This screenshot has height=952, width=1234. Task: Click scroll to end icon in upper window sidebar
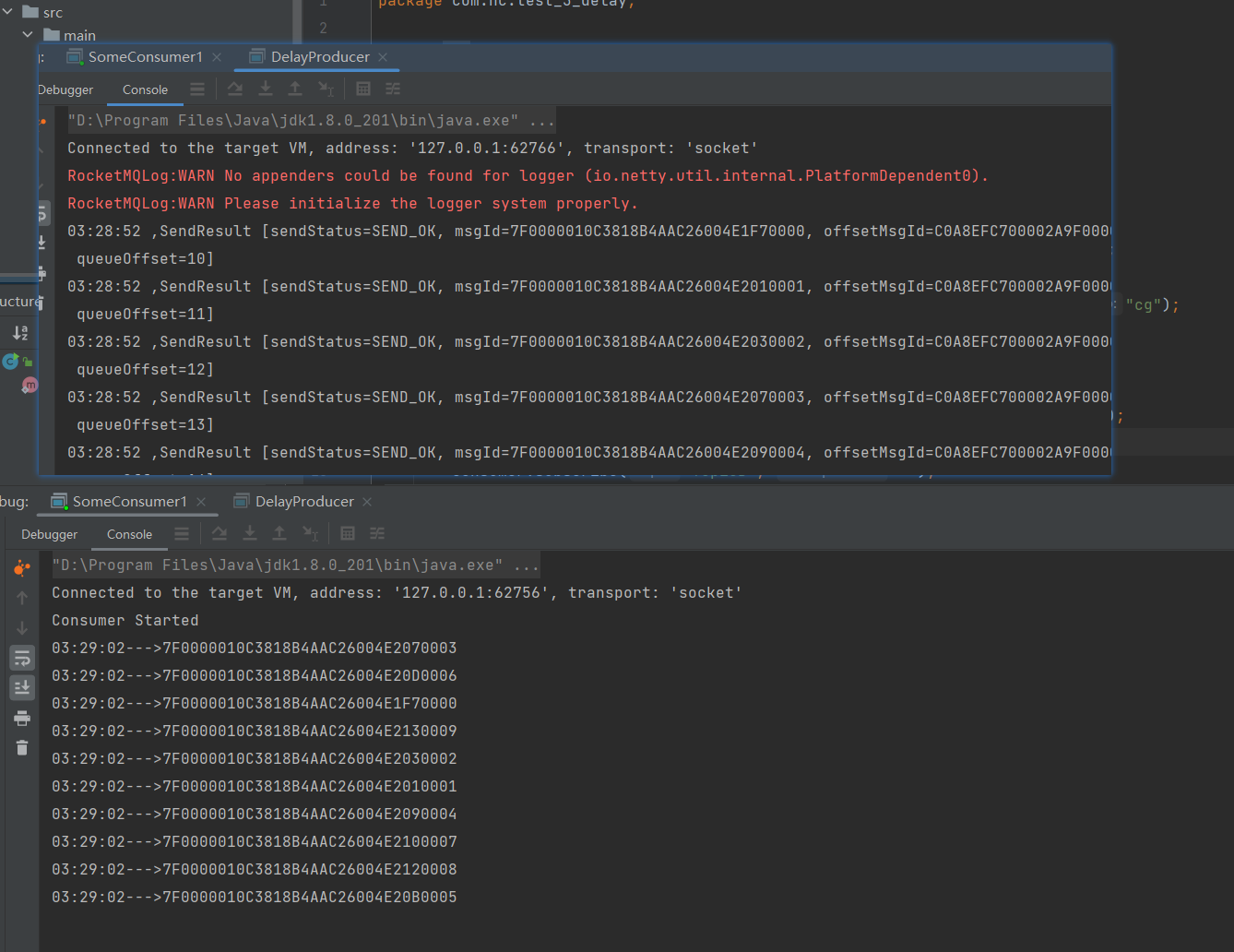pyautogui.click(x=42, y=243)
